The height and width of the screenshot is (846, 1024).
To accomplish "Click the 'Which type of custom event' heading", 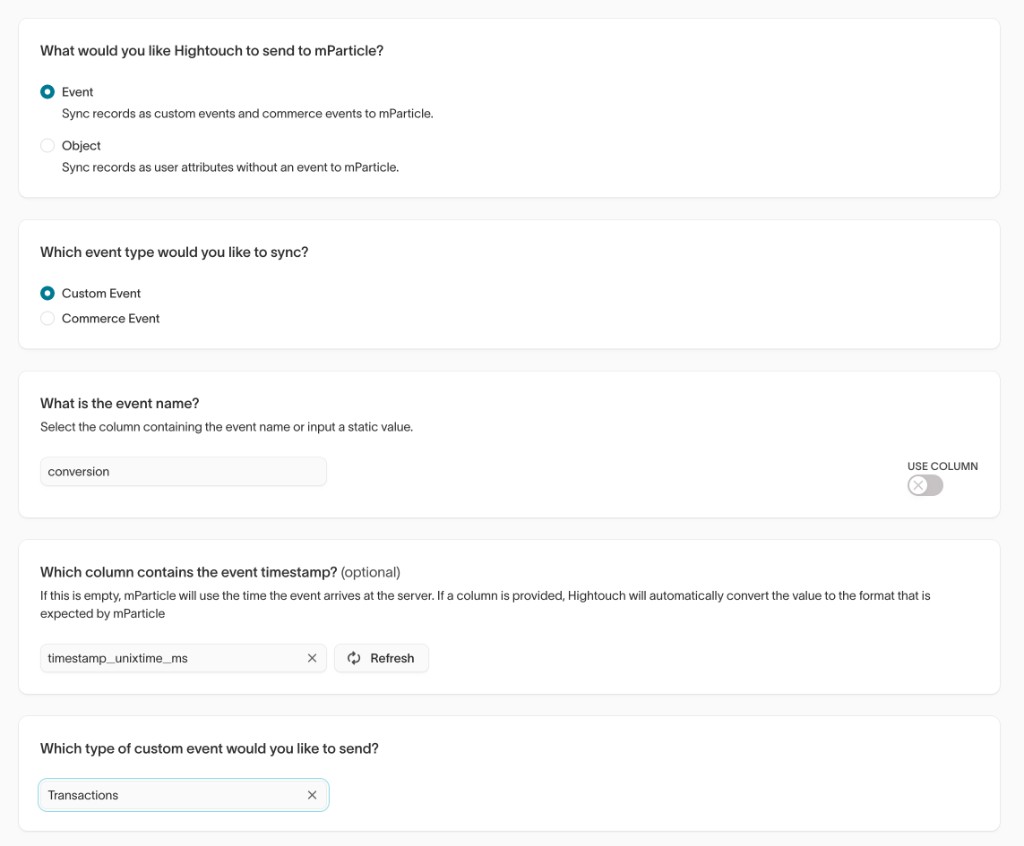I will (x=209, y=749).
